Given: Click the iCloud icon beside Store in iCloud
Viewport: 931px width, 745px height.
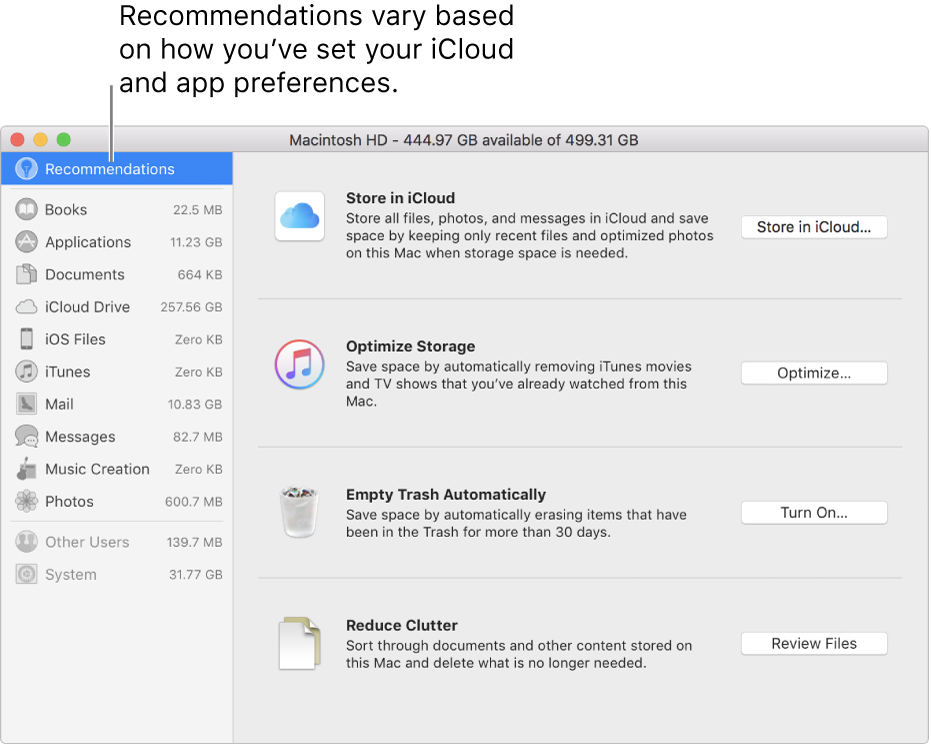Looking at the screenshot, I should coord(299,216).
